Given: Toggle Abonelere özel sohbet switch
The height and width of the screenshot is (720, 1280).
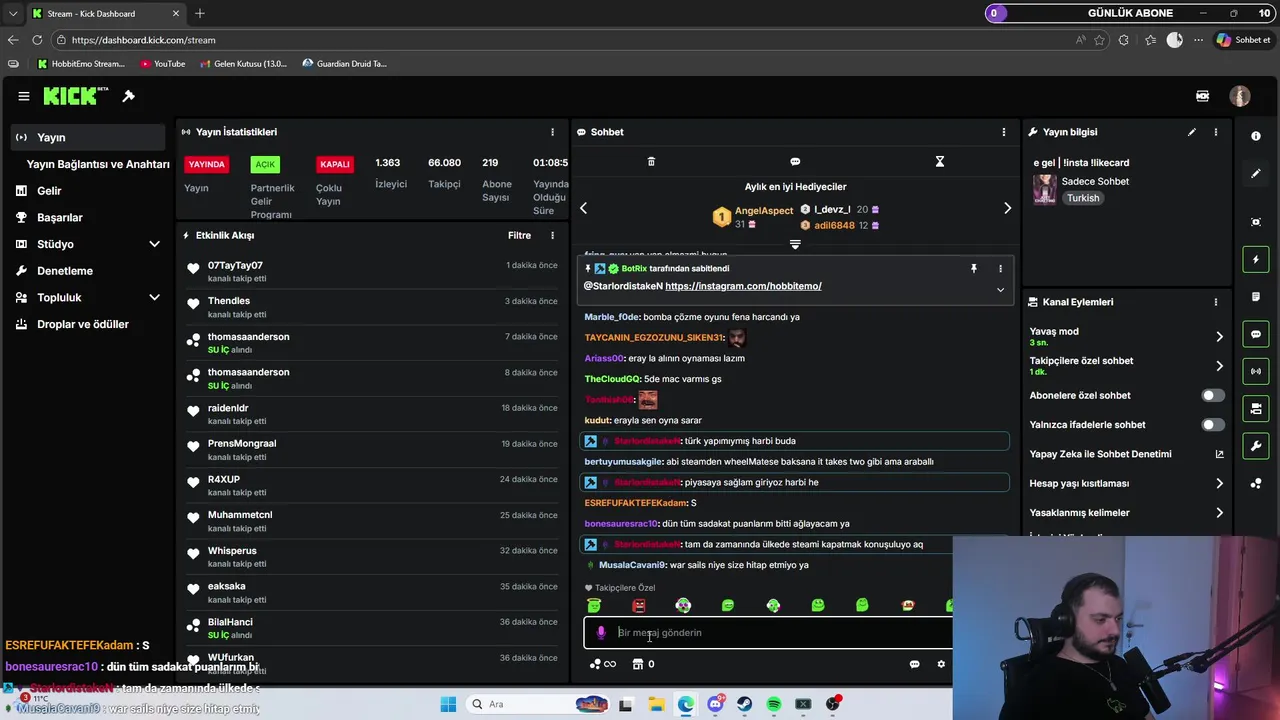Looking at the screenshot, I should [x=1212, y=395].
